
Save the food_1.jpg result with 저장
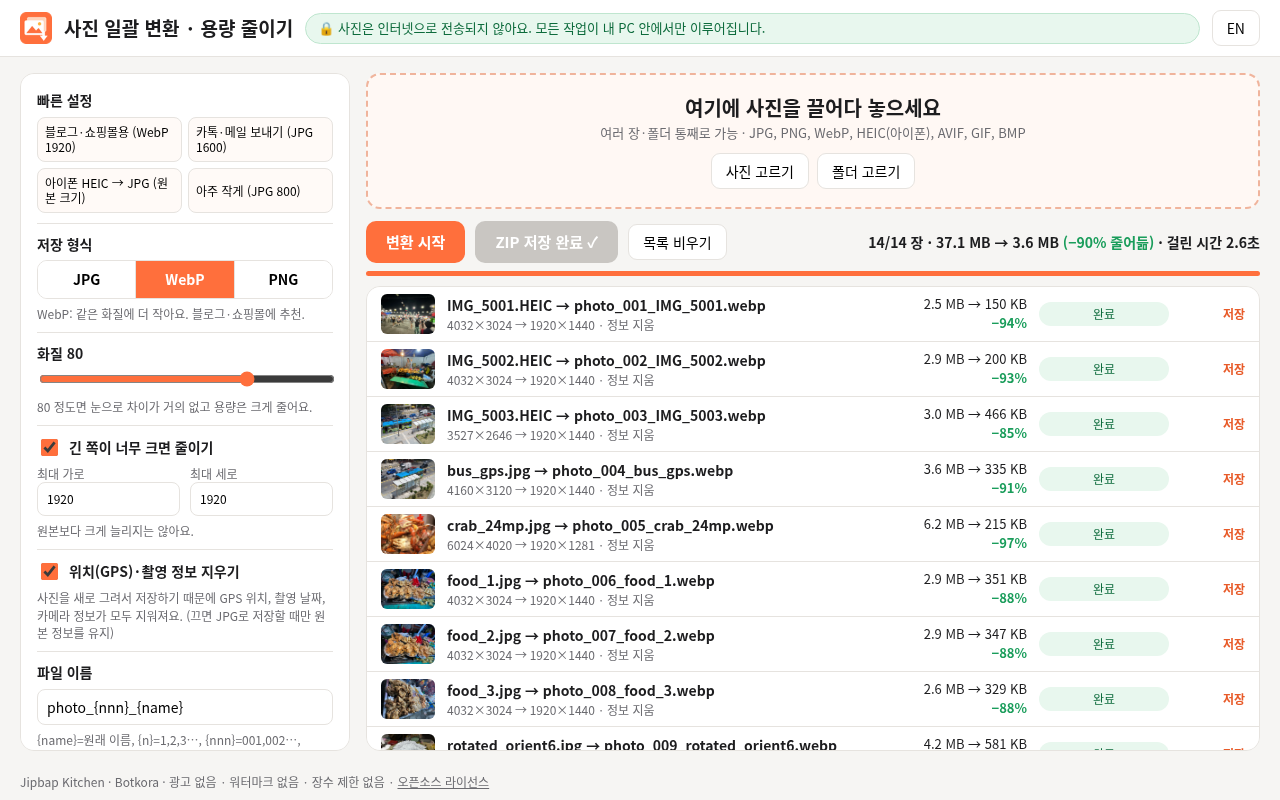click(x=1233, y=589)
